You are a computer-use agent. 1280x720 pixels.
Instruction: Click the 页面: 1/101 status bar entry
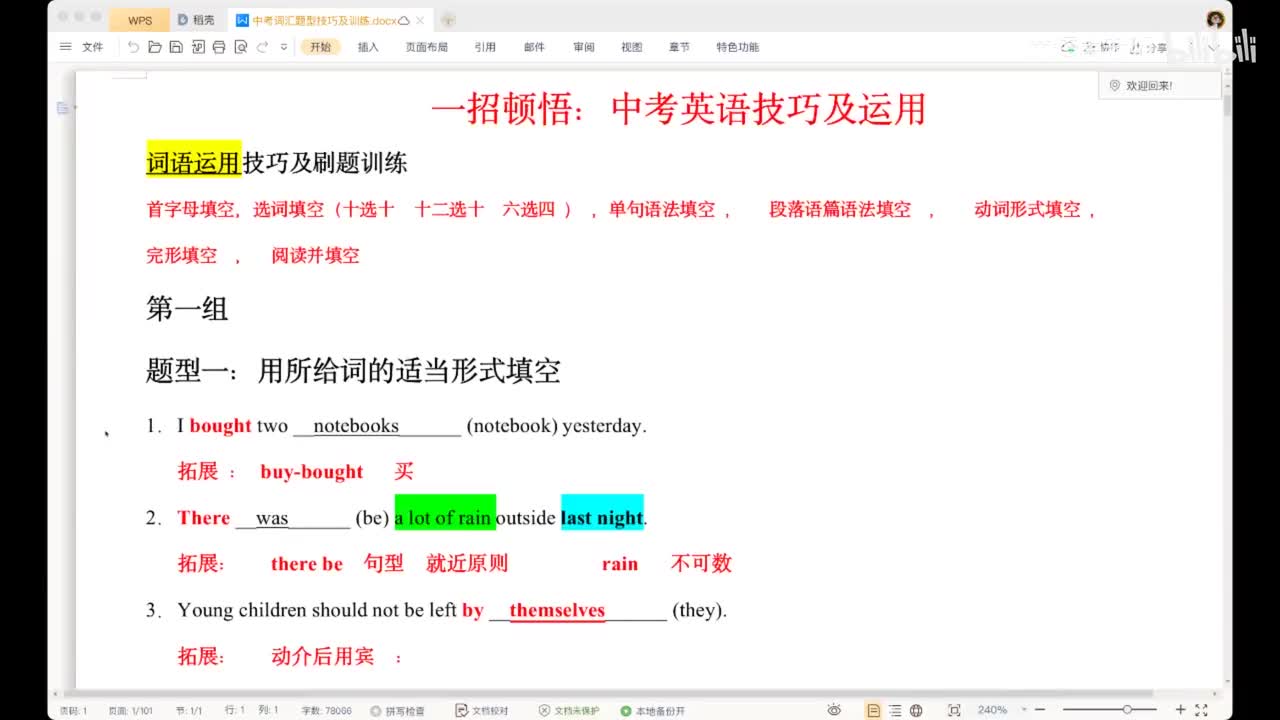click(130, 711)
